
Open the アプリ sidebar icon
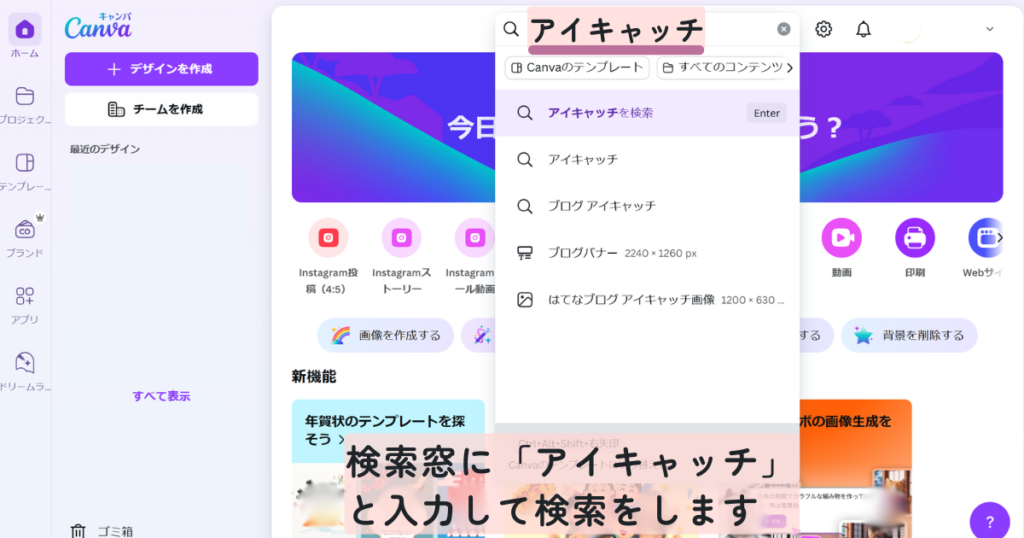pos(25,296)
